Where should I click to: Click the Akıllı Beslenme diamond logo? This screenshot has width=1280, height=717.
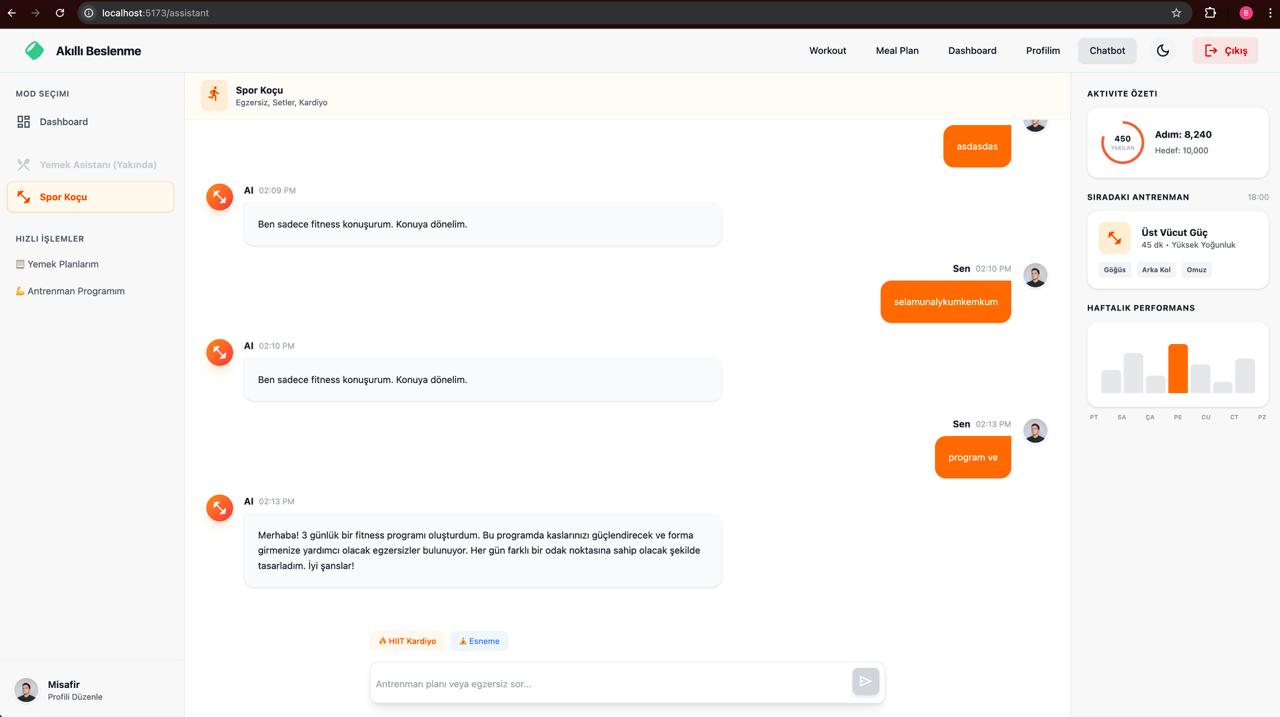(x=33, y=49)
